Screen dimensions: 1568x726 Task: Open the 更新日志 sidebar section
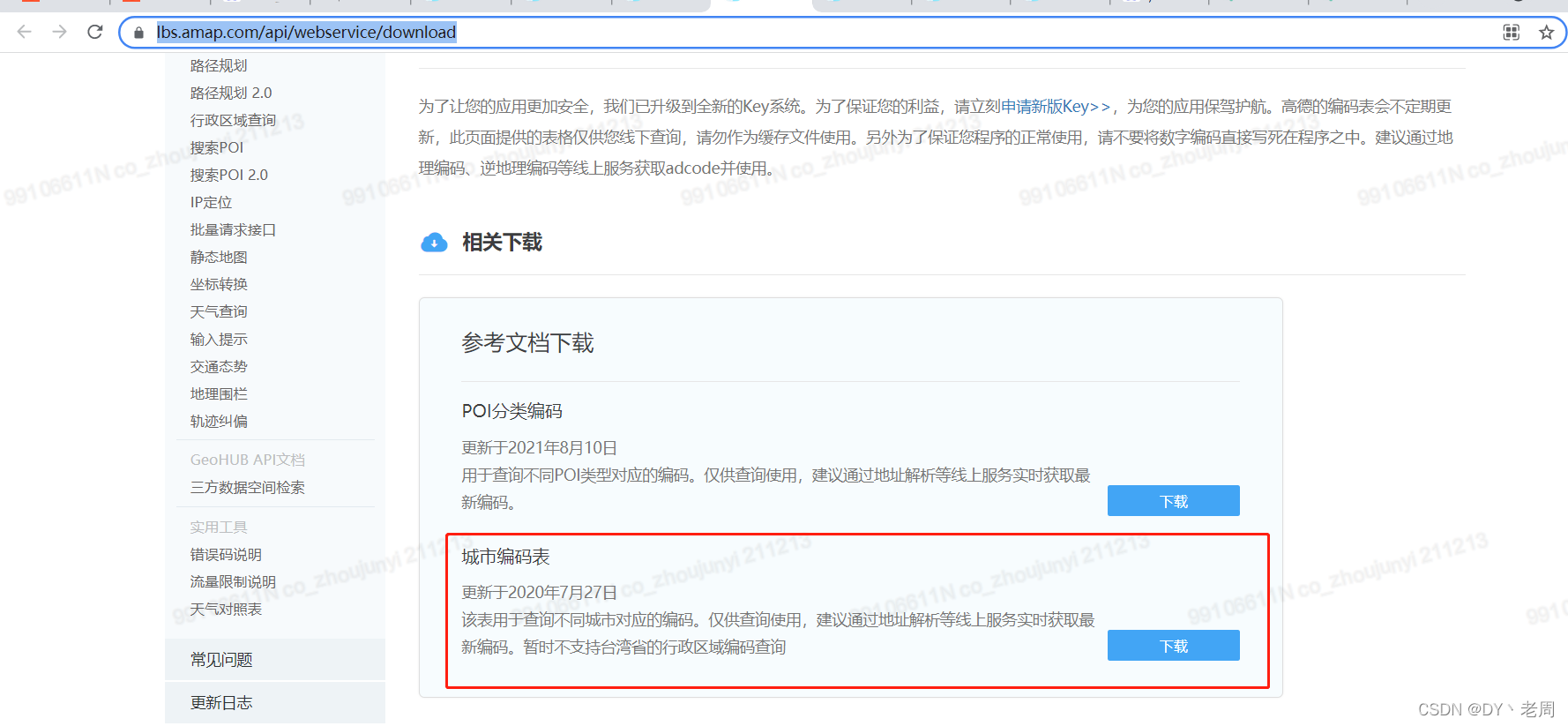[275, 703]
